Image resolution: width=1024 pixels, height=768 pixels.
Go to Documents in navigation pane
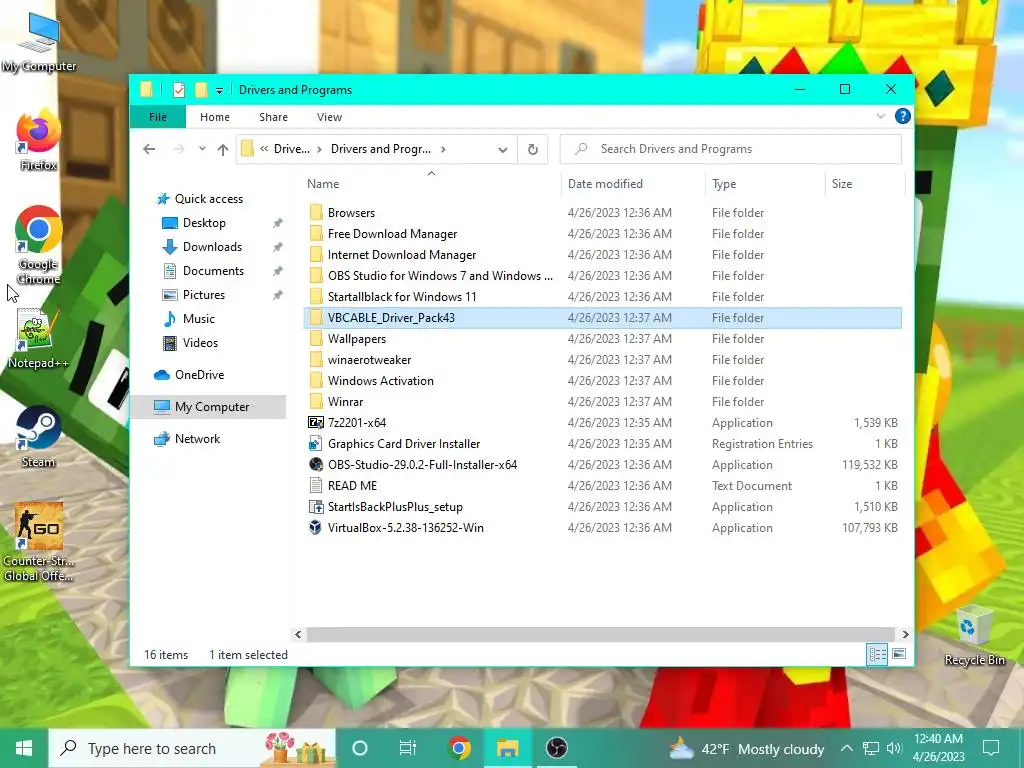214,270
